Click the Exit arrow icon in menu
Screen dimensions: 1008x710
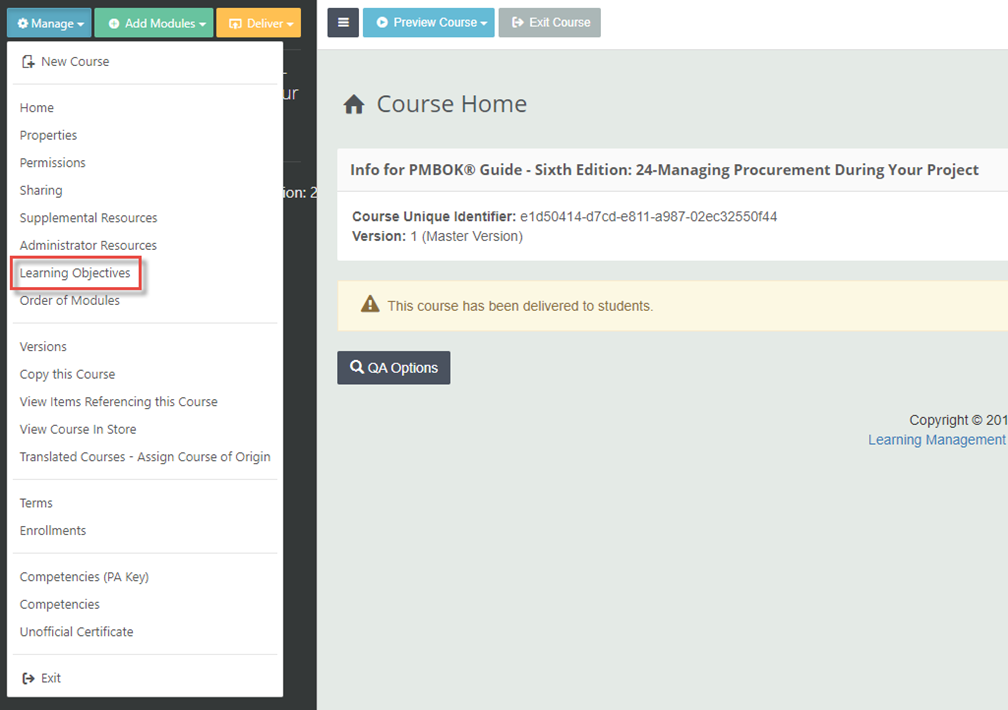28,678
